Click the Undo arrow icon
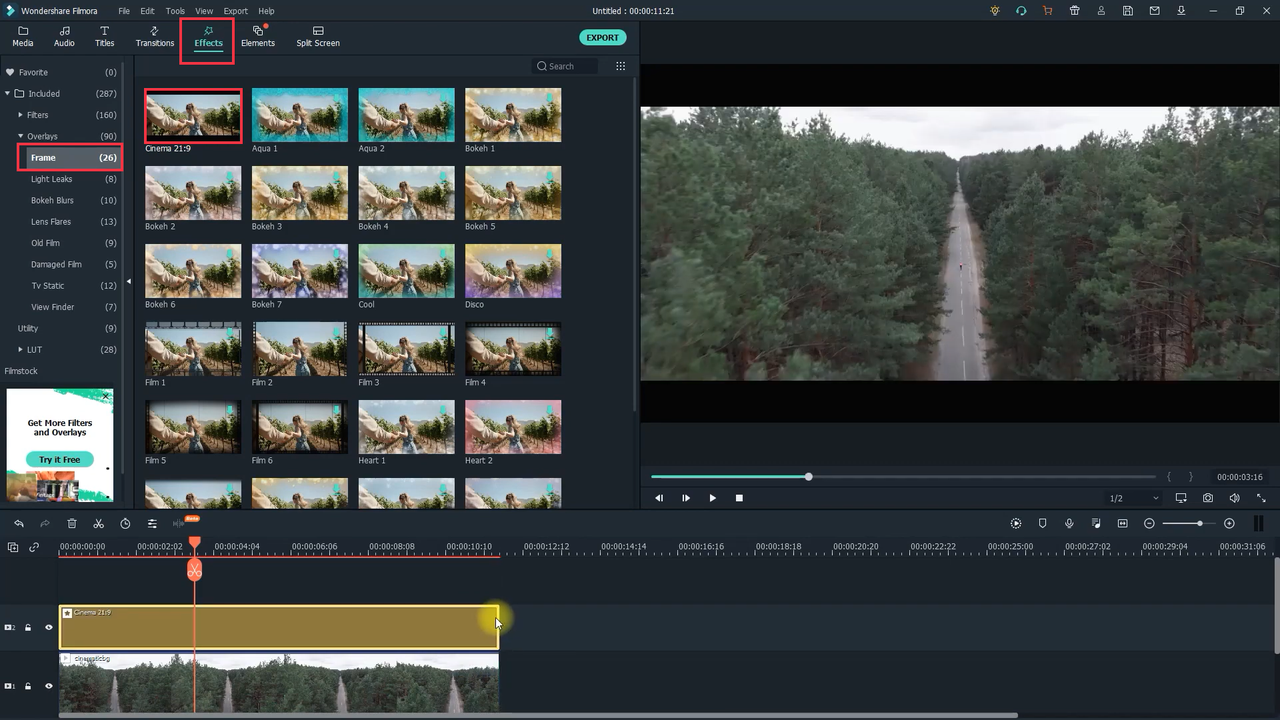Viewport: 1280px width, 720px height. tap(18, 523)
